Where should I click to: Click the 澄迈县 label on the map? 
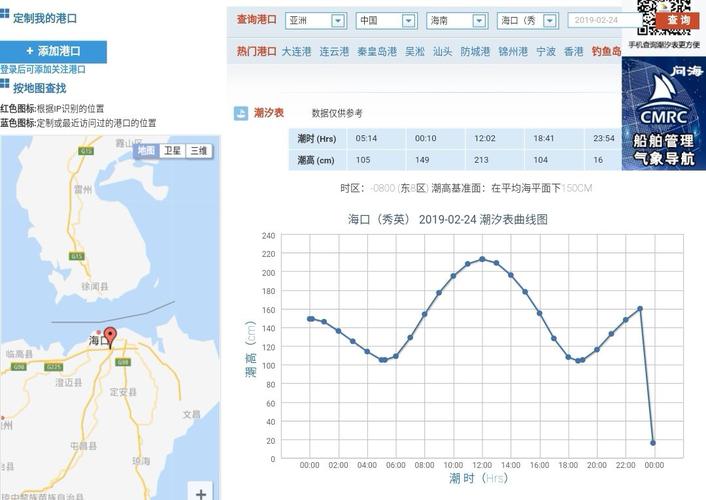coord(68,382)
